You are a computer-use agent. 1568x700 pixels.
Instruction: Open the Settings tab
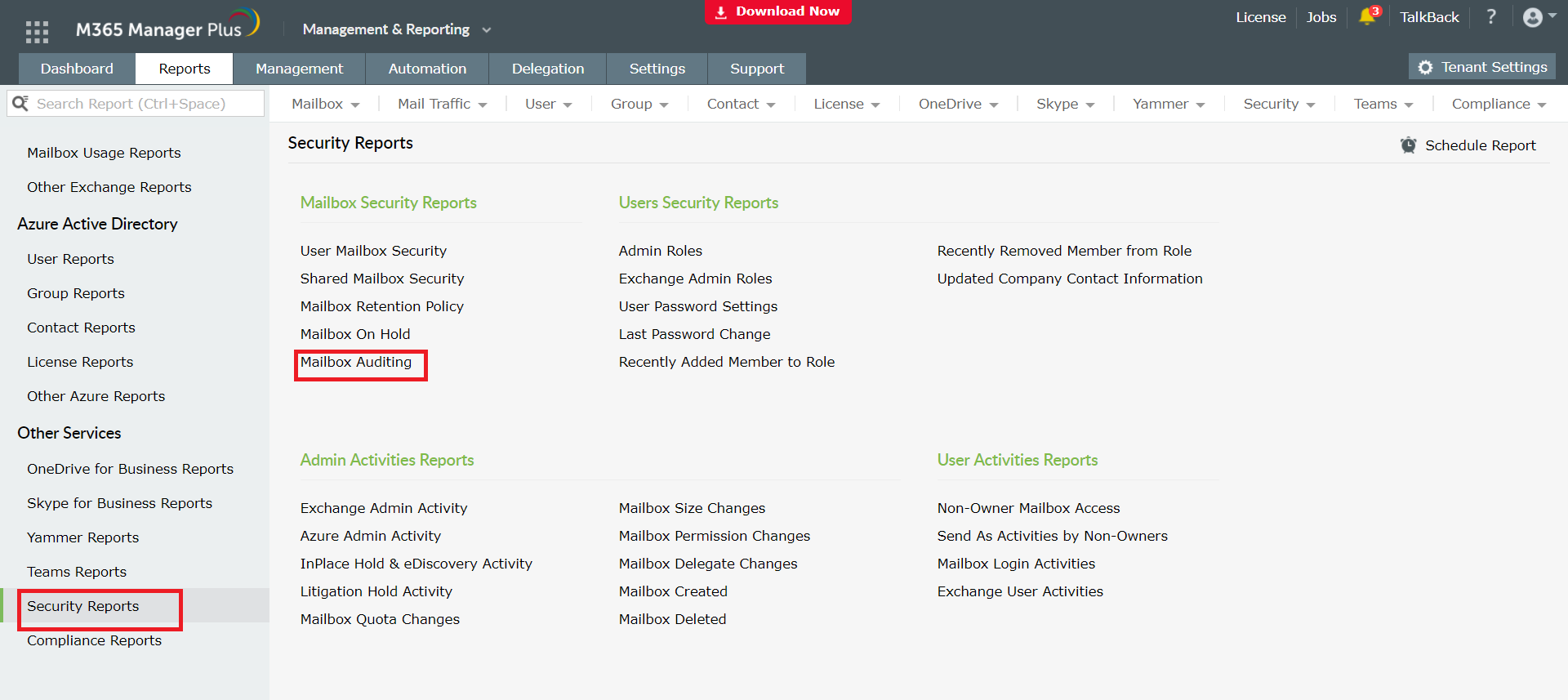pyautogui.click(x=657, y=69)
